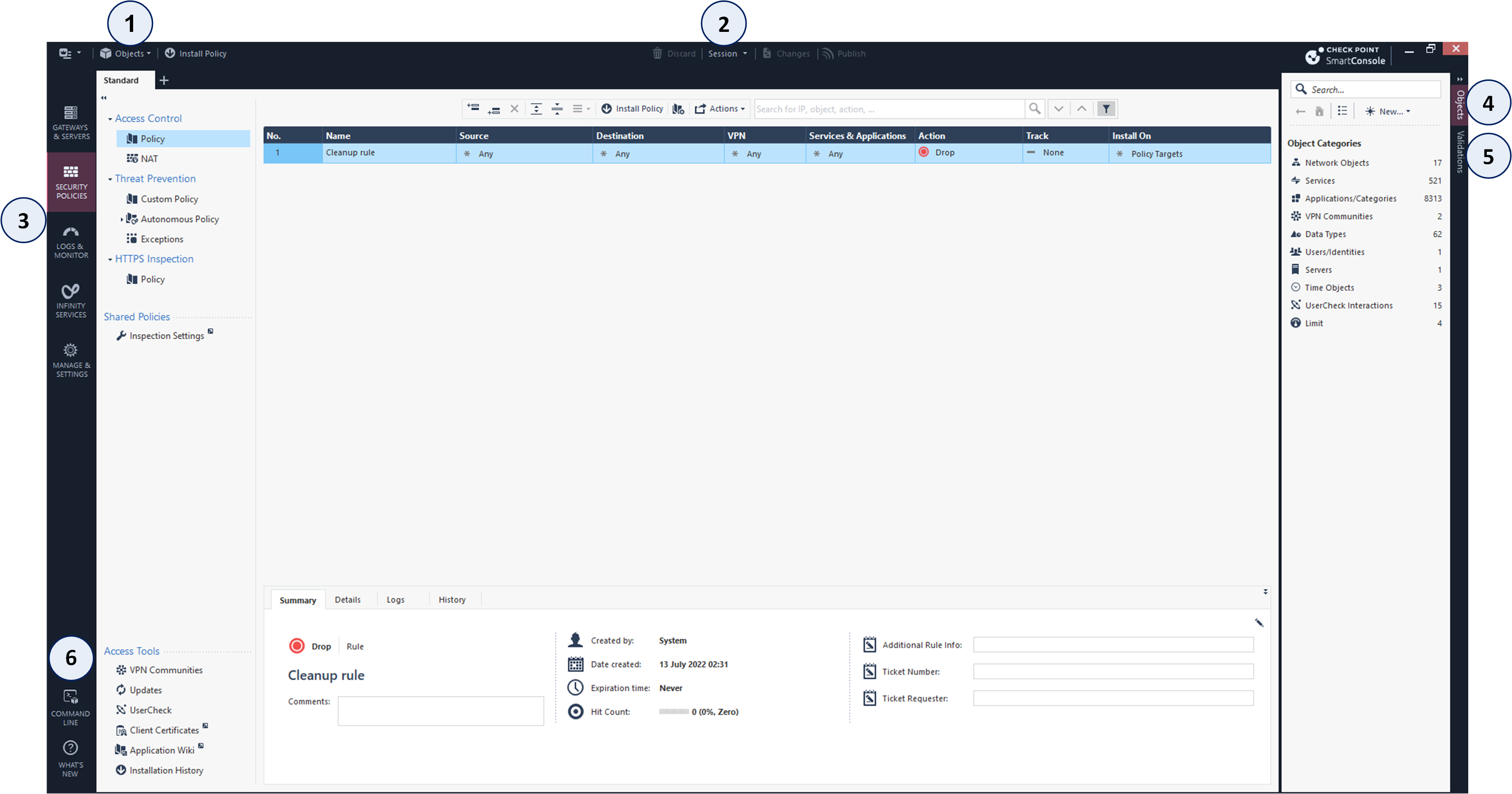The width and height of the screenshot is (1512, 794).
Task: Open Command Line tool
Action: point(70,707)
